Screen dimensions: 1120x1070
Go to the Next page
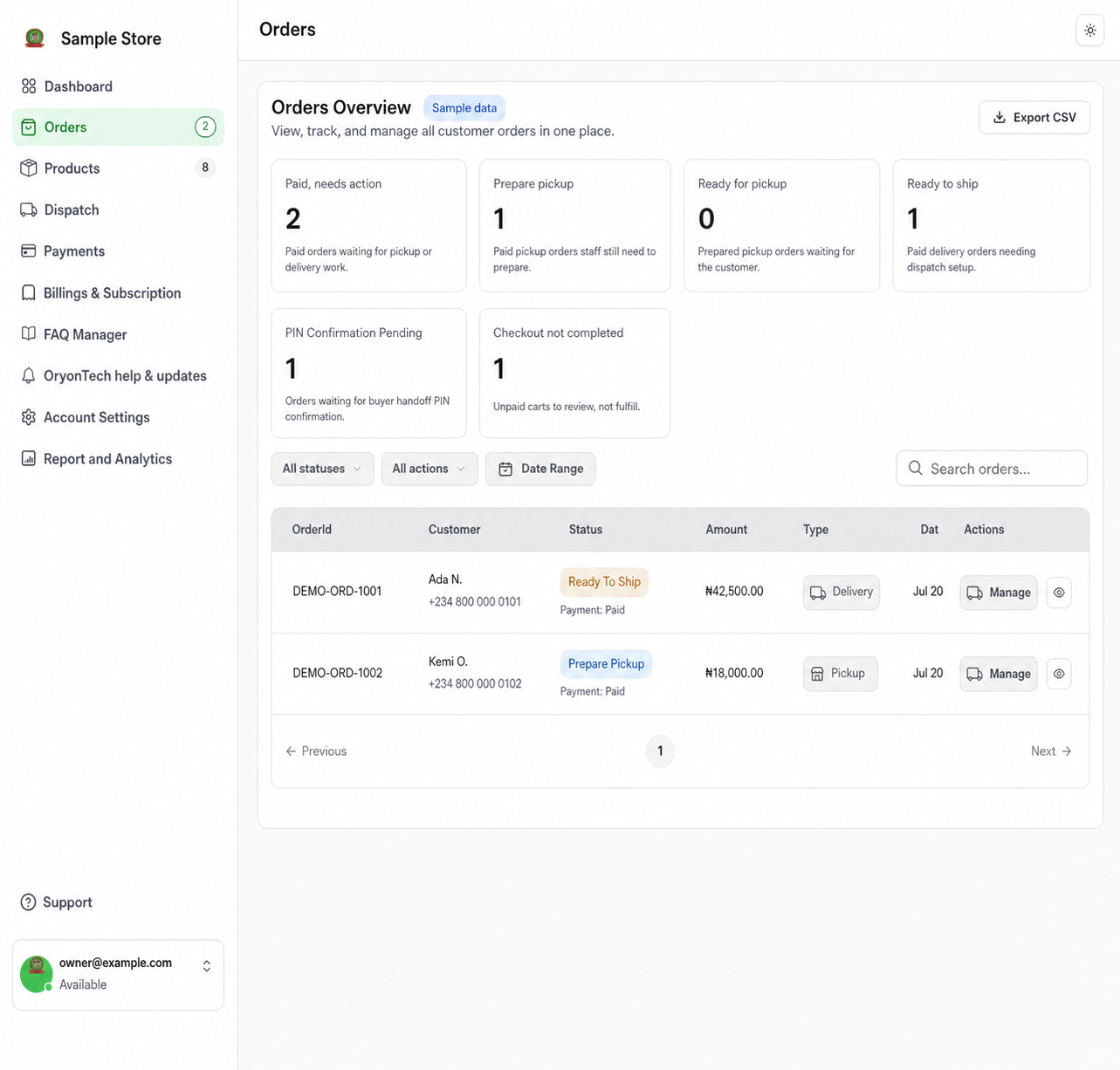click(x=1051, y=751)
